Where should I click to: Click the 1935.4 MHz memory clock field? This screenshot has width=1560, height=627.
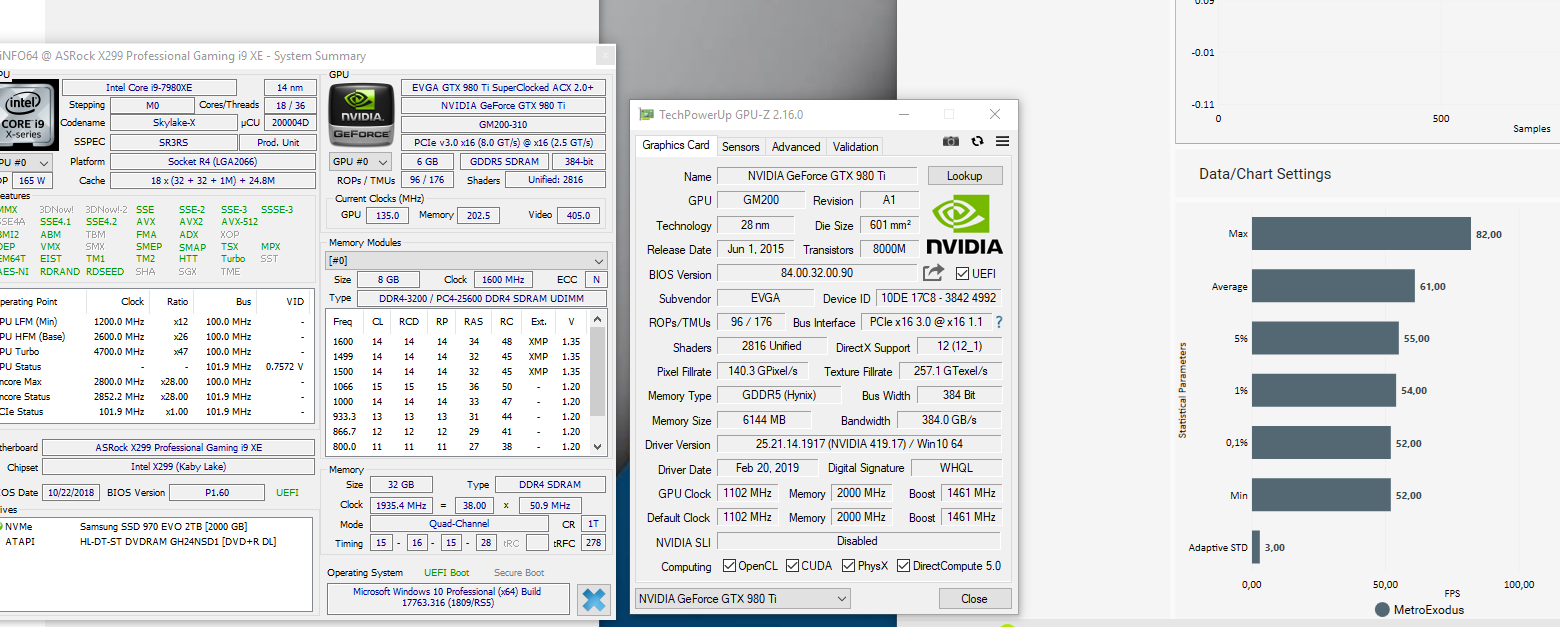[401, 505]
